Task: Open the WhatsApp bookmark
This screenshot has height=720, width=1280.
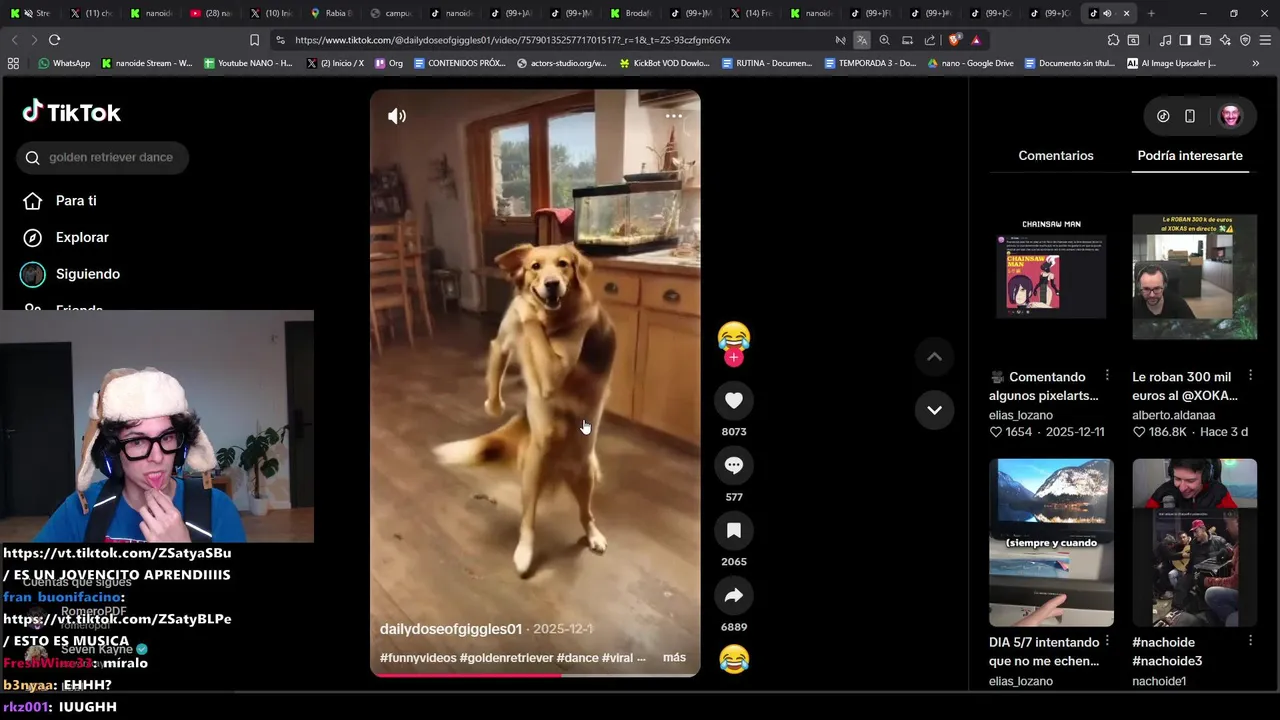Action: tap(63, 63)
